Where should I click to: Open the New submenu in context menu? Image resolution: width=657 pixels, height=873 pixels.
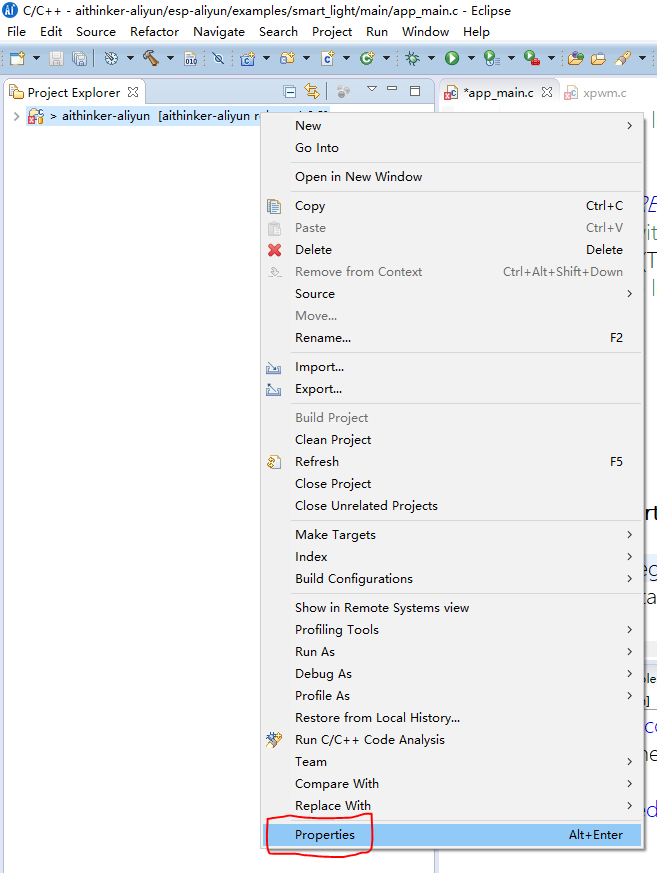[x=452, y=126]
